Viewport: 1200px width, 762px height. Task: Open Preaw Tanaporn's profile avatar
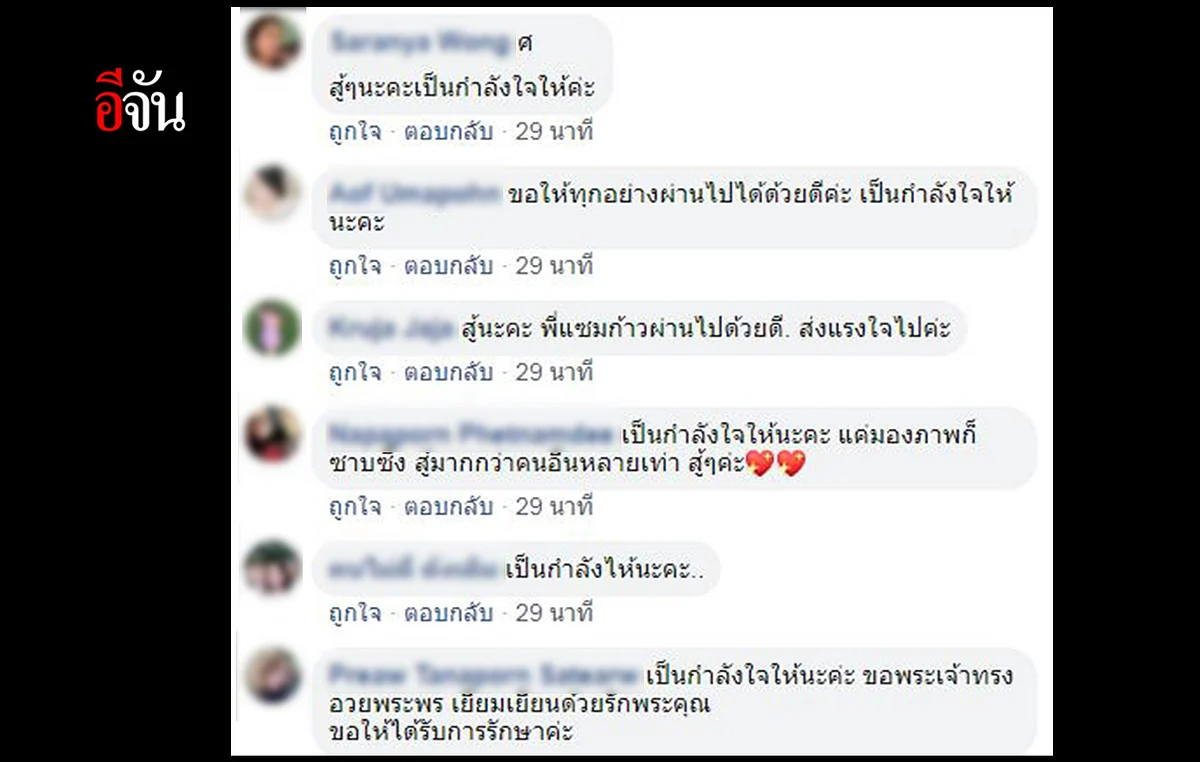[272, 676]
